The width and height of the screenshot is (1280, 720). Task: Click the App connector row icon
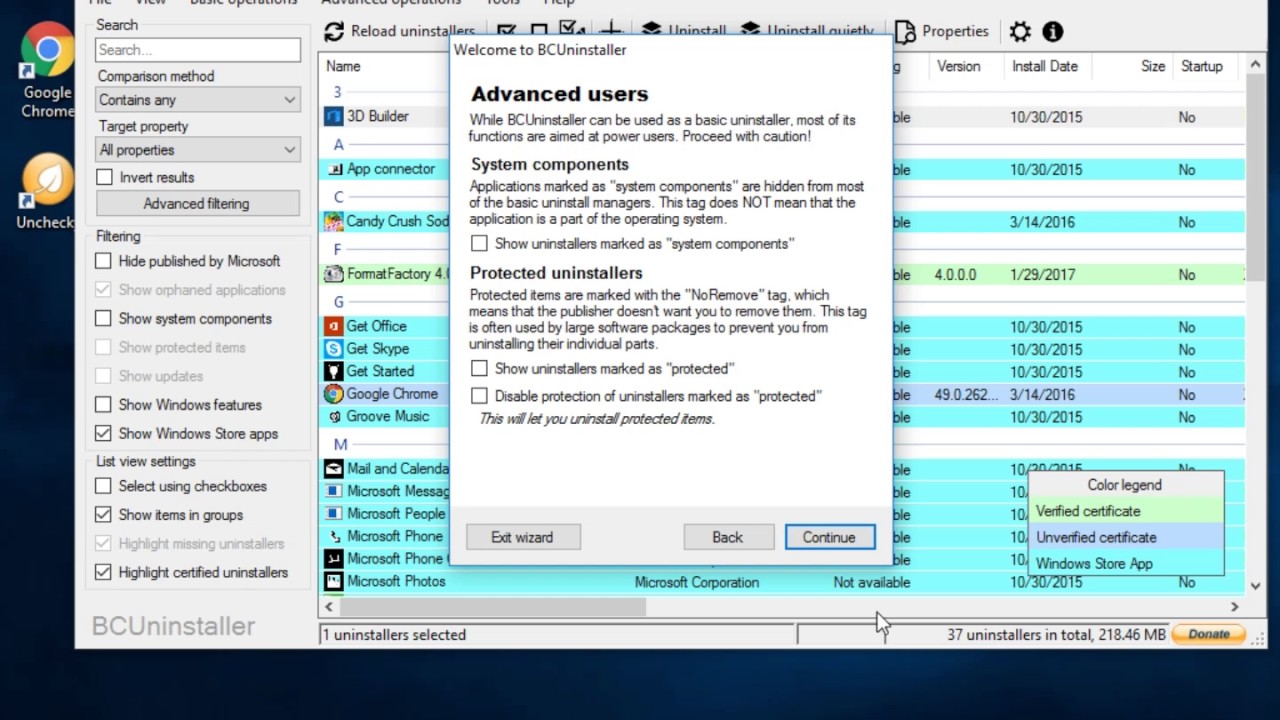pyautogui.click(x=334, y=169)
